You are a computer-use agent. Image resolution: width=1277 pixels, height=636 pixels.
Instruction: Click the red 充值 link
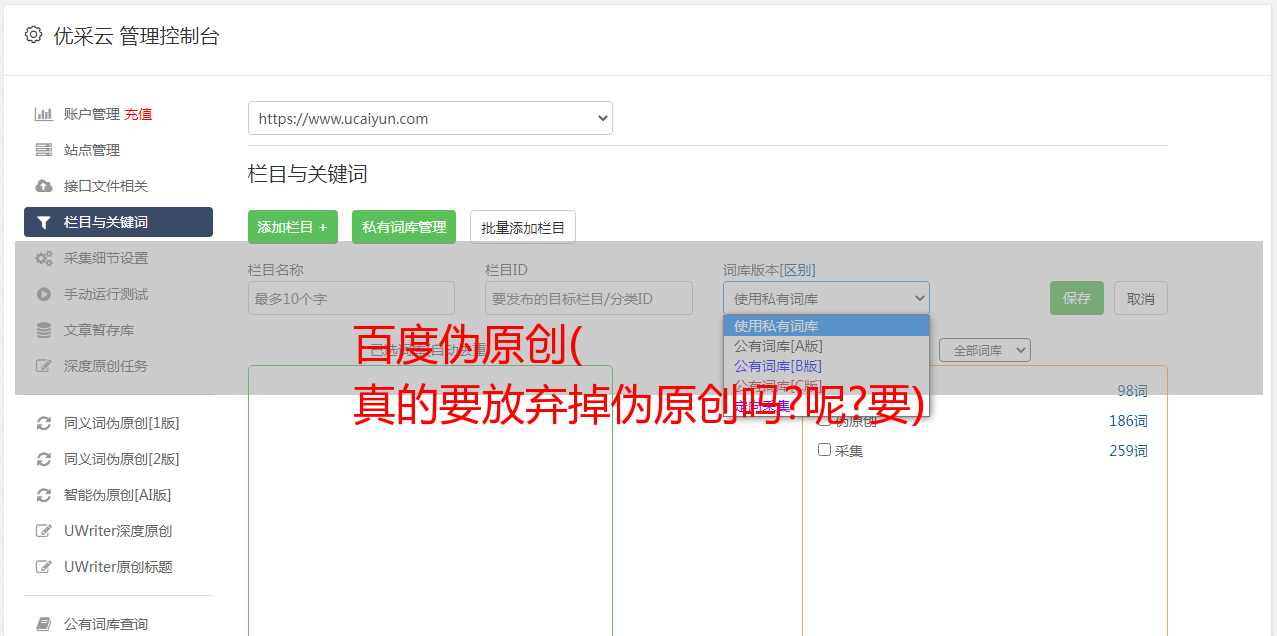(138, 114)
